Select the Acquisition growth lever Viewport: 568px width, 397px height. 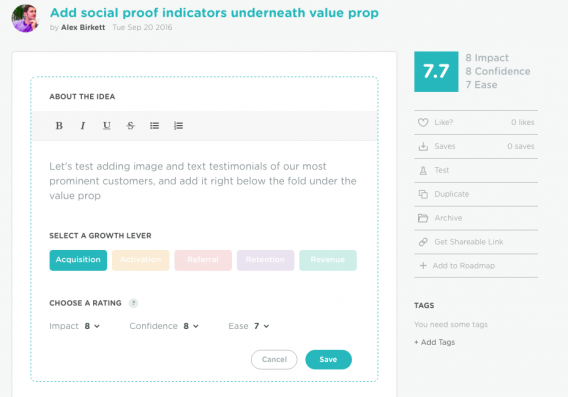[78, 260]
